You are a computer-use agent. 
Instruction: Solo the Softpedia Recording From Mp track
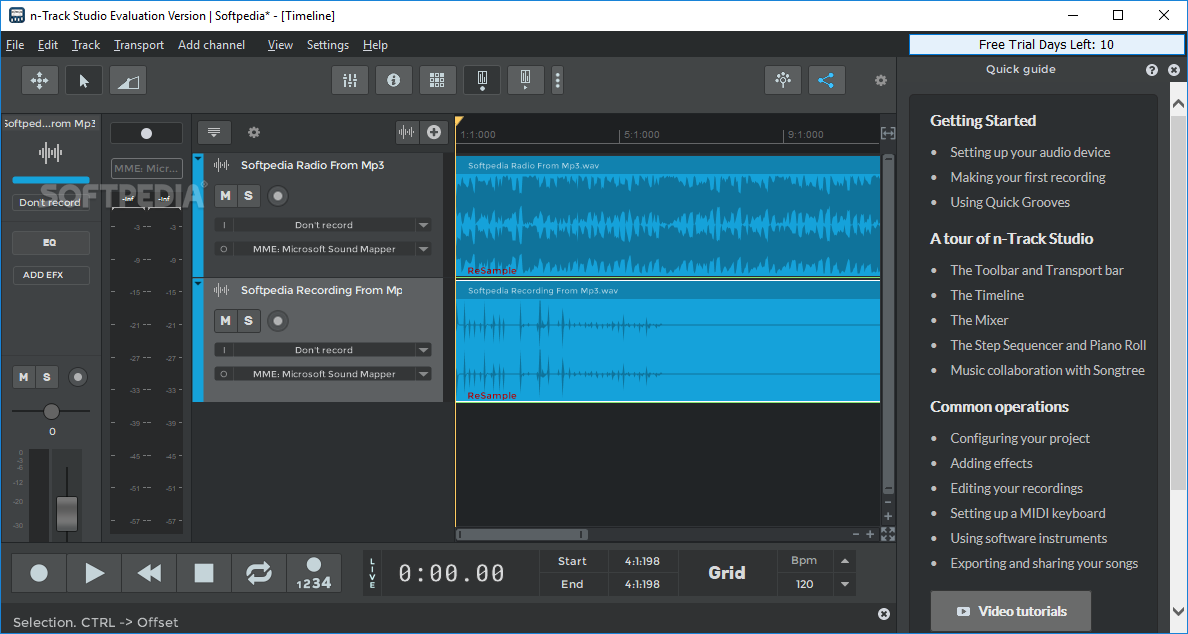pos(249,321)
